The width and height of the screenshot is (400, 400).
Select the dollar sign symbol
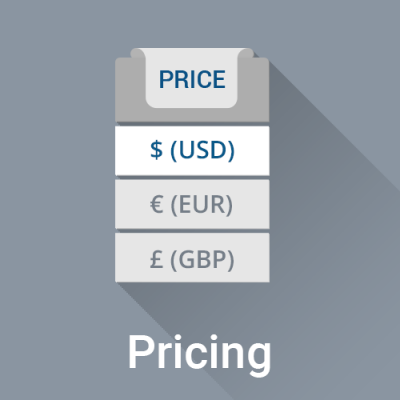(156, 150)
